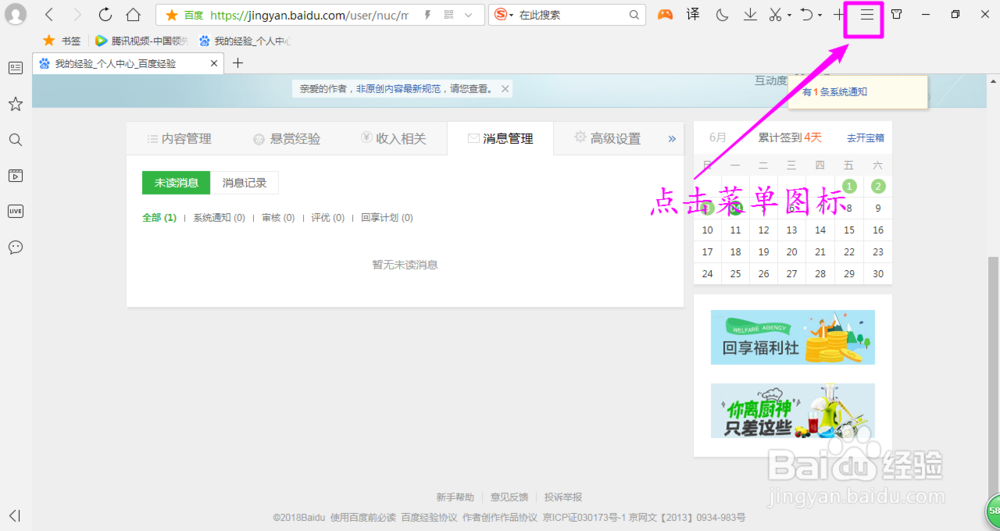Expand the screenshot tool dropdown arrow

[x=789, y=15]
